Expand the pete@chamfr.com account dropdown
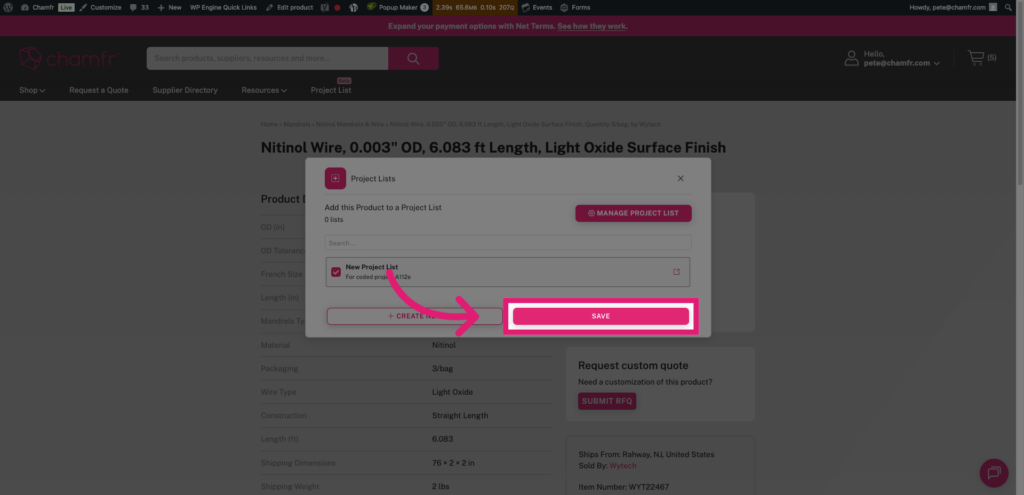 click(x=902, y=63)
